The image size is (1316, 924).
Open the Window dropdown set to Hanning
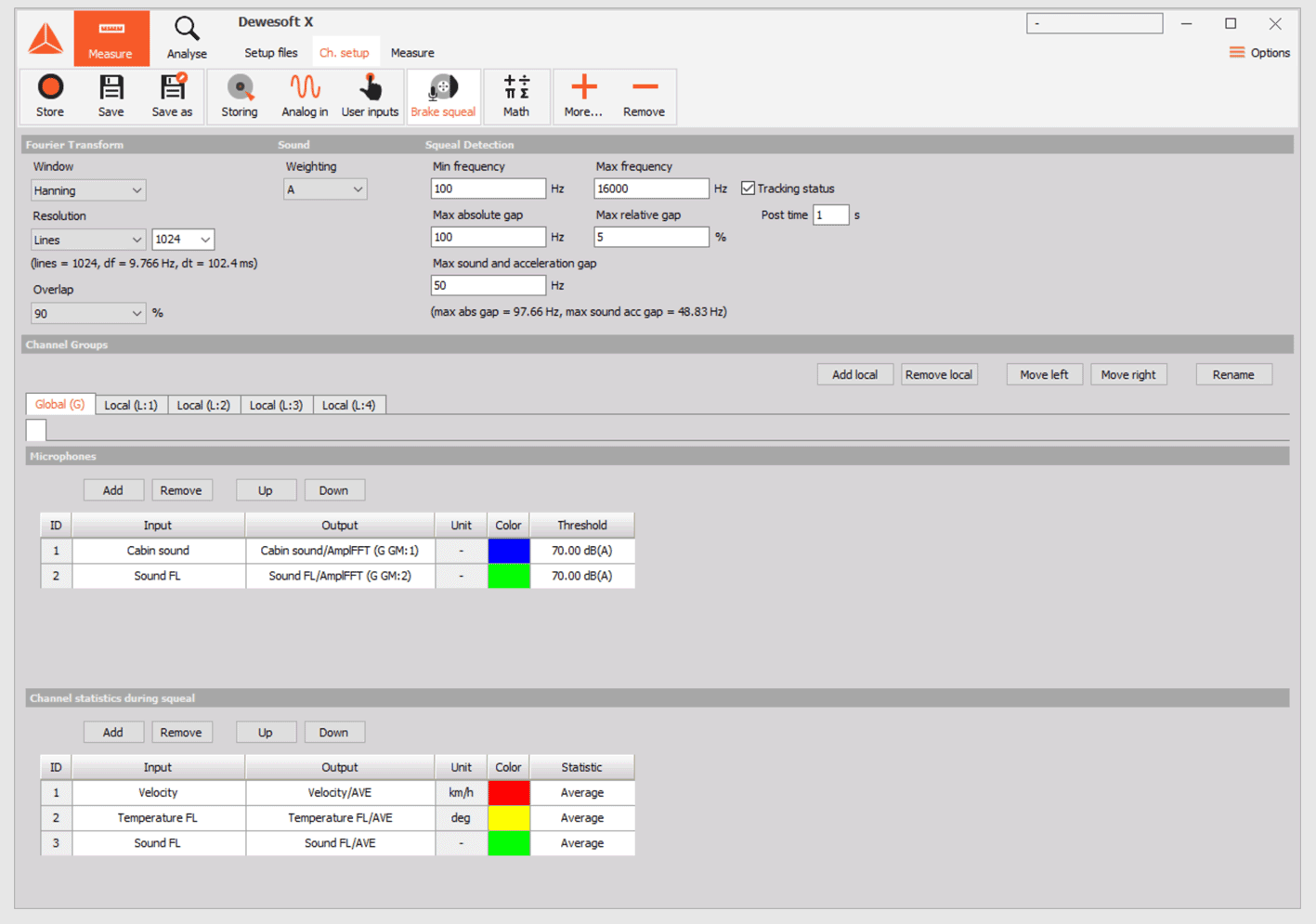[87, 189]
